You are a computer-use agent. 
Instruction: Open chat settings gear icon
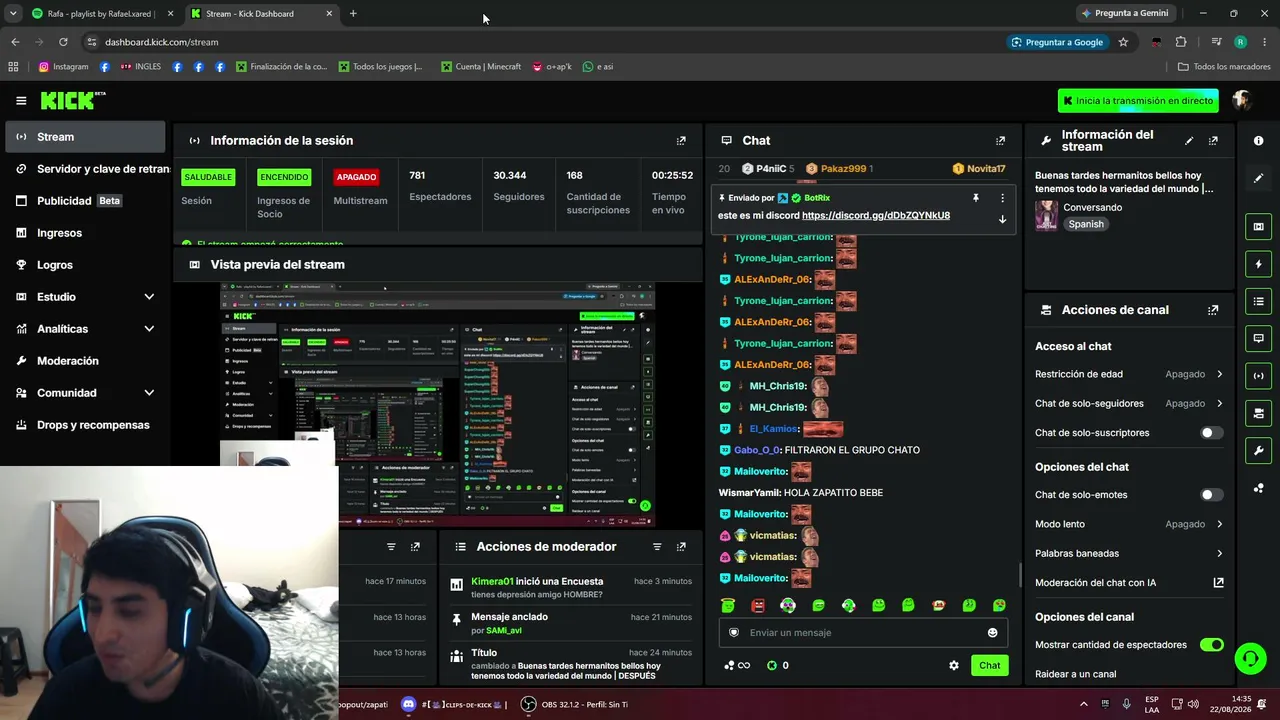(954, 666)
